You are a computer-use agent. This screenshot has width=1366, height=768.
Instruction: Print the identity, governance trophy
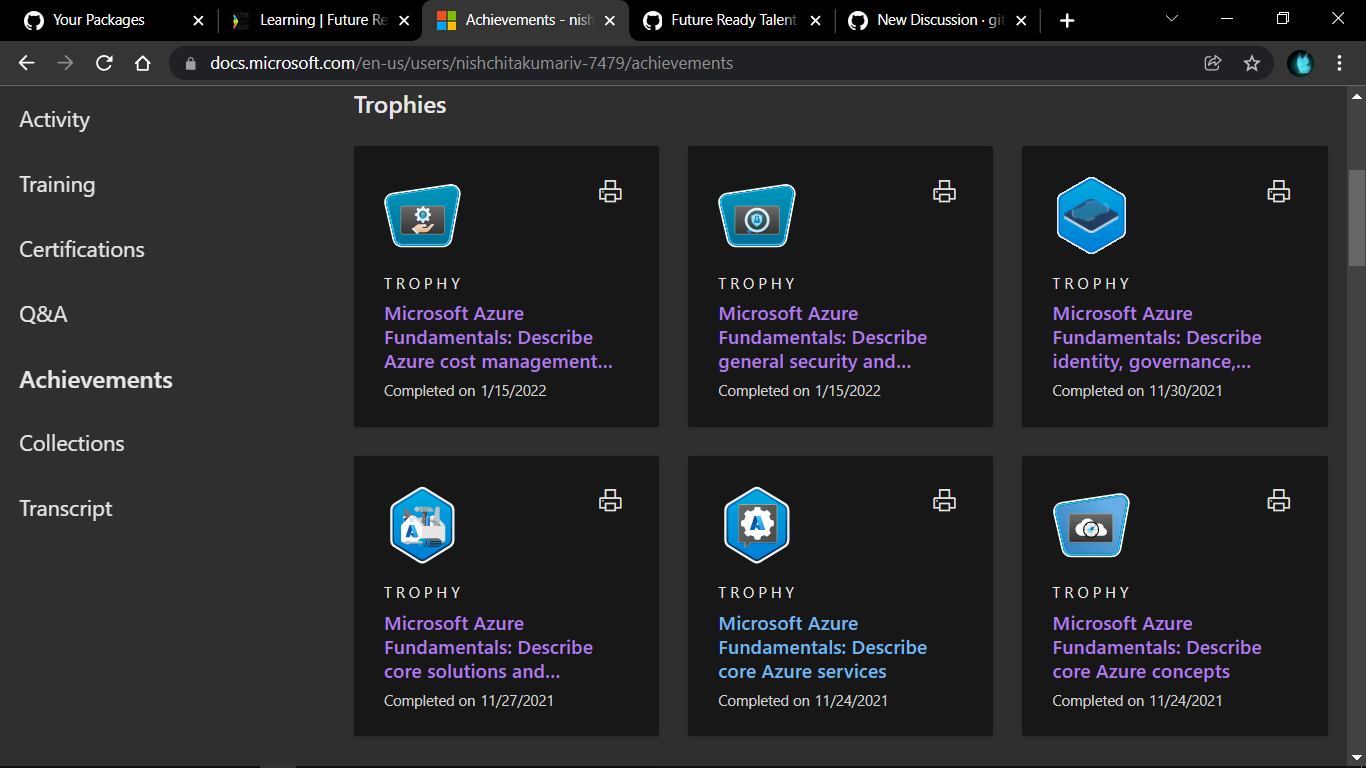1278,192
